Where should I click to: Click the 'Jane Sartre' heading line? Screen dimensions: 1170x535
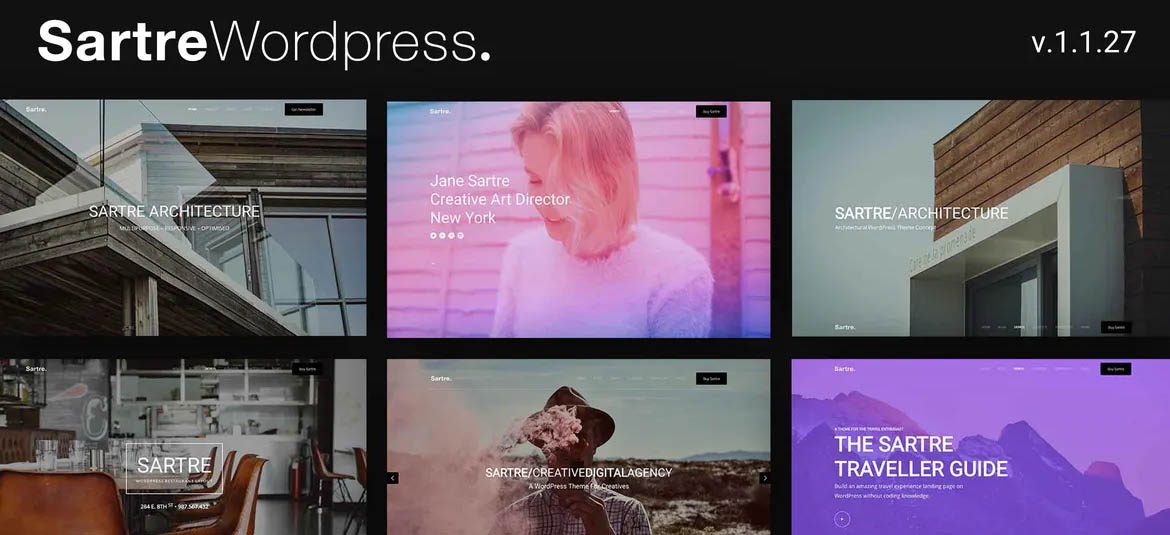470,181
